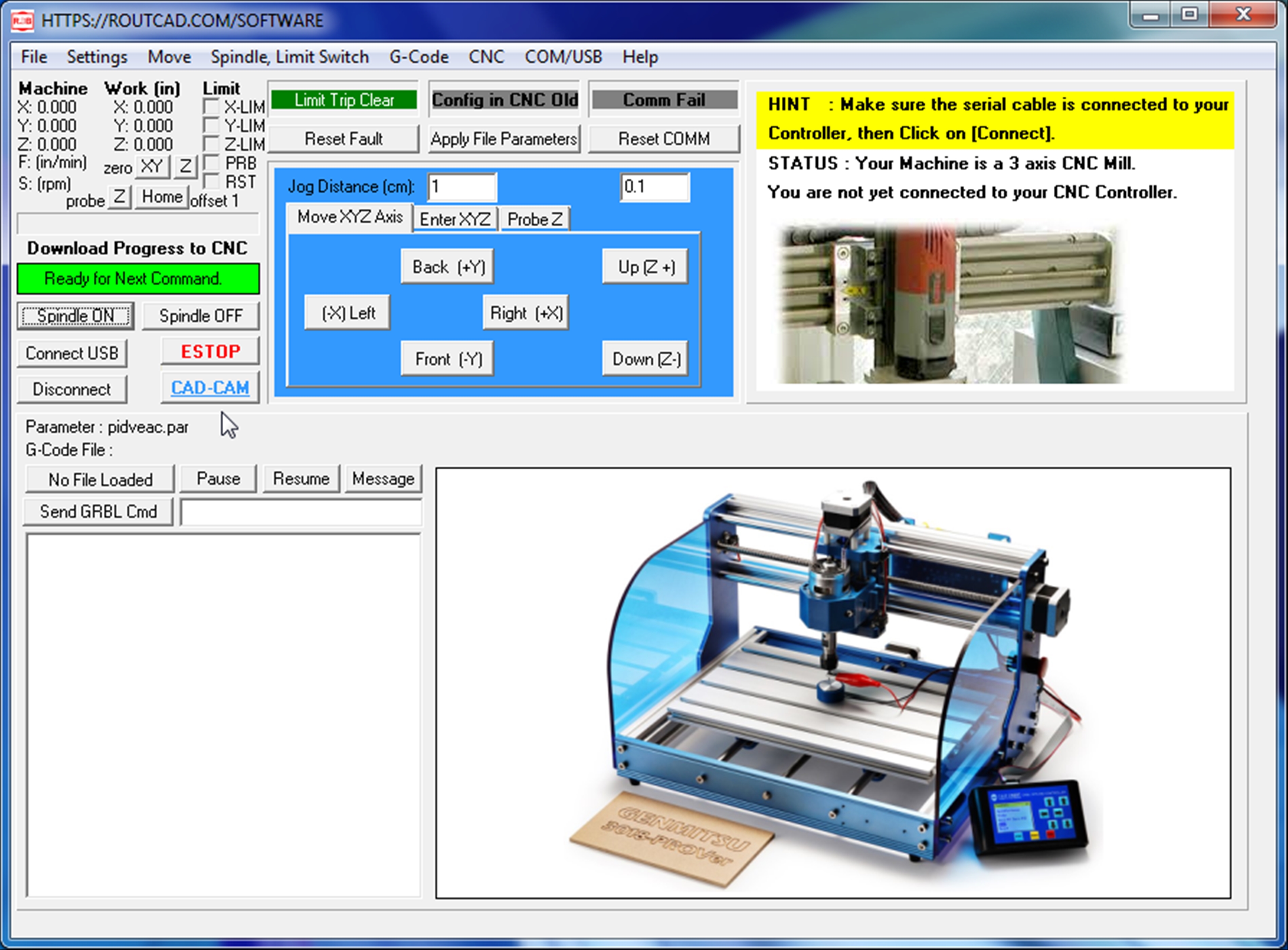Open the Move menu
1288x950 pixels.
pos(169,57)
